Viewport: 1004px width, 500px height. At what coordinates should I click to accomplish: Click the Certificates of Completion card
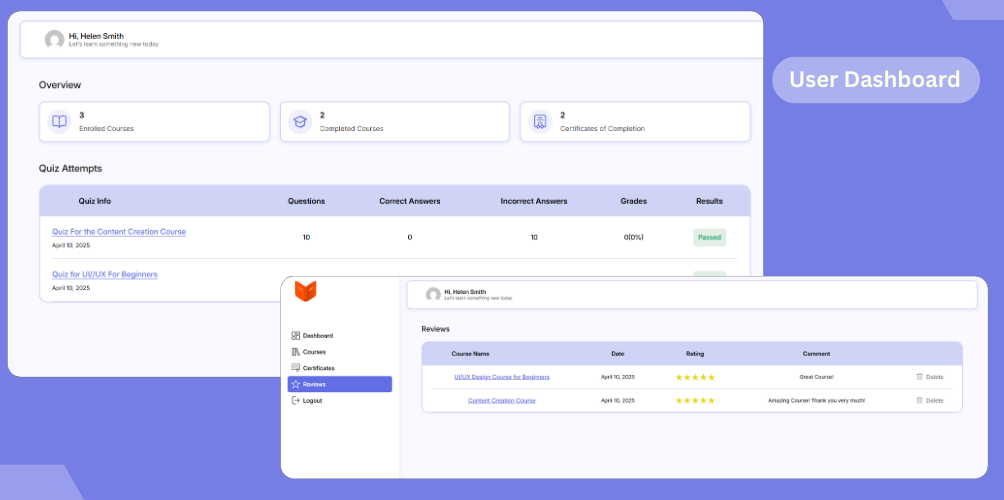pos(635,122)
